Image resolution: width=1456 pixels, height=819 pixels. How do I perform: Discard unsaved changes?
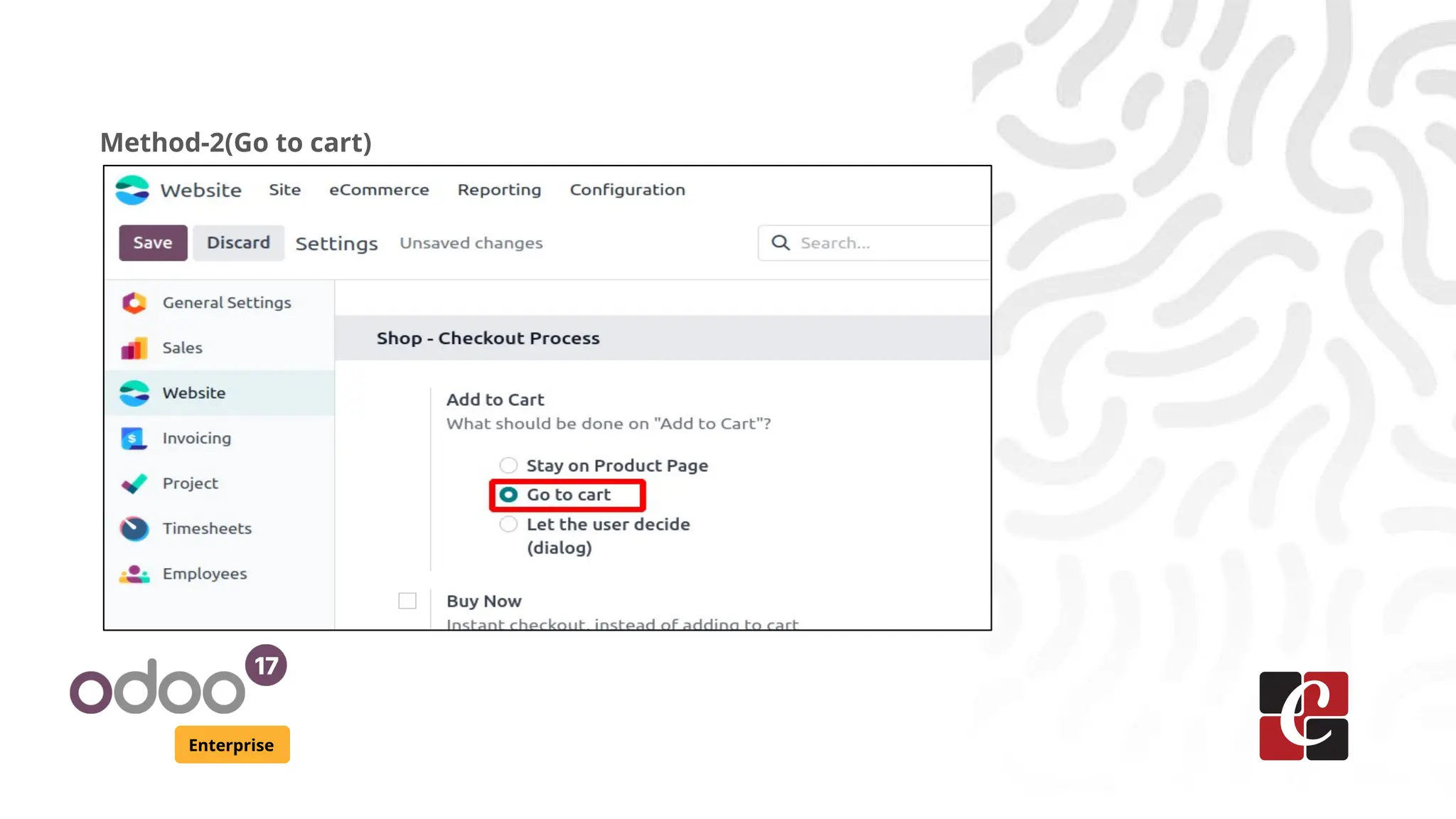click(x=238, y=243)
